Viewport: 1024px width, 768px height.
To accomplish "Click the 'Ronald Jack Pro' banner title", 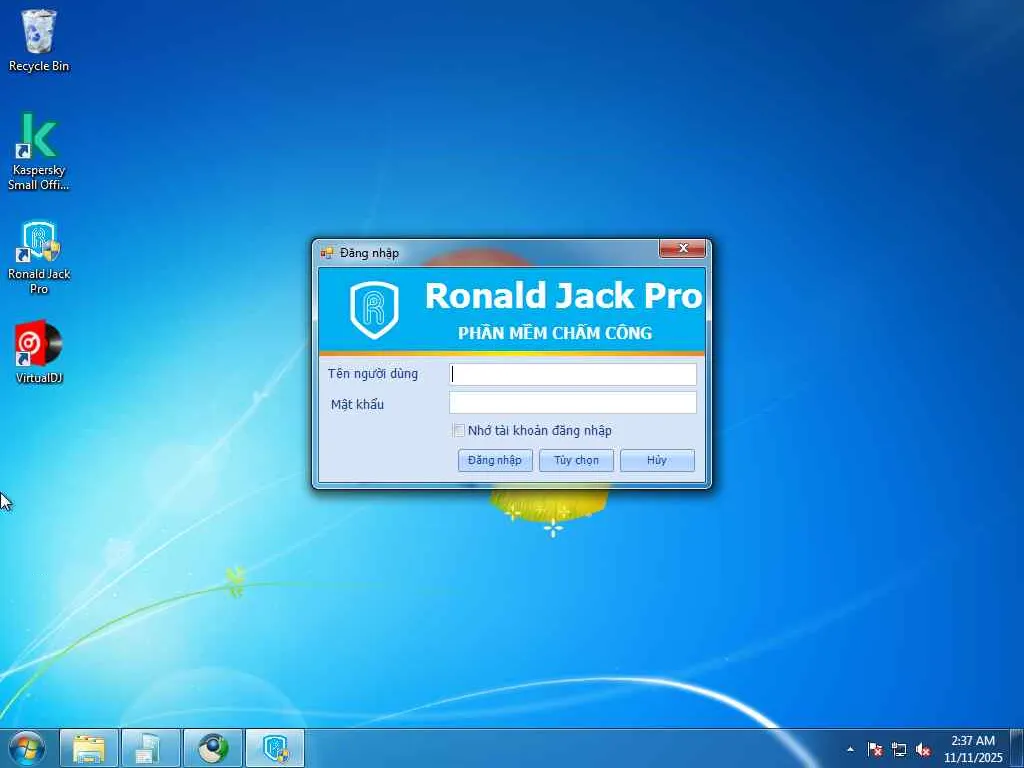I will [x=564, y=296].
